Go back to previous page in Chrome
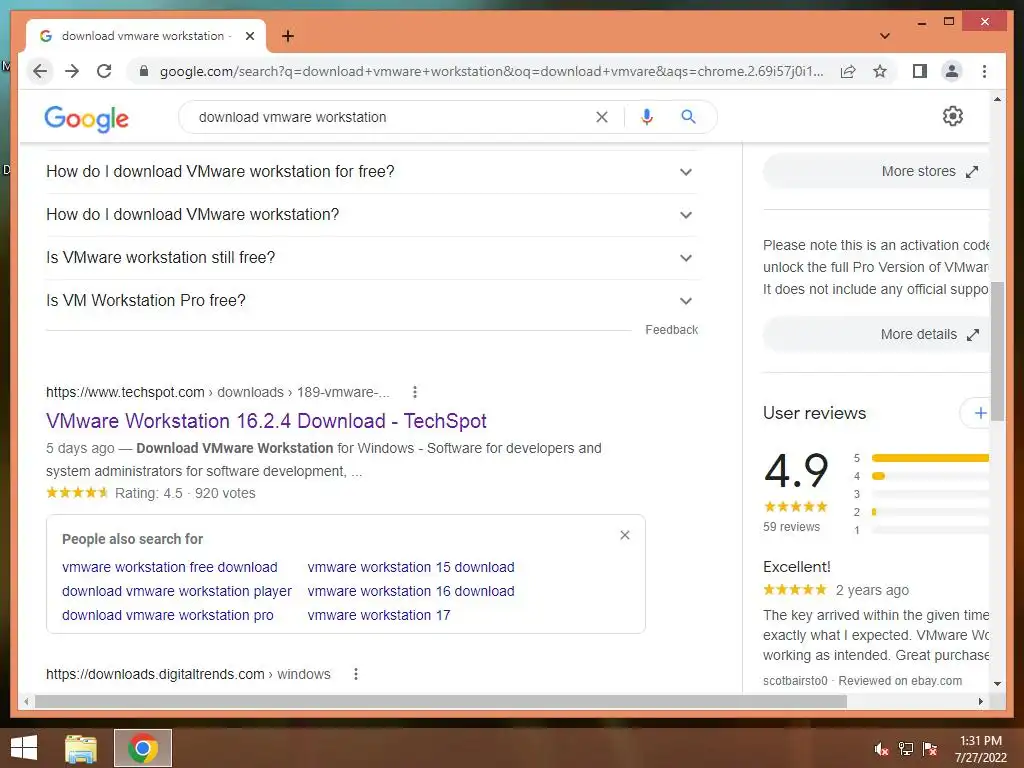The height and width of the screenshot is (768, 1024). [40, 71]
